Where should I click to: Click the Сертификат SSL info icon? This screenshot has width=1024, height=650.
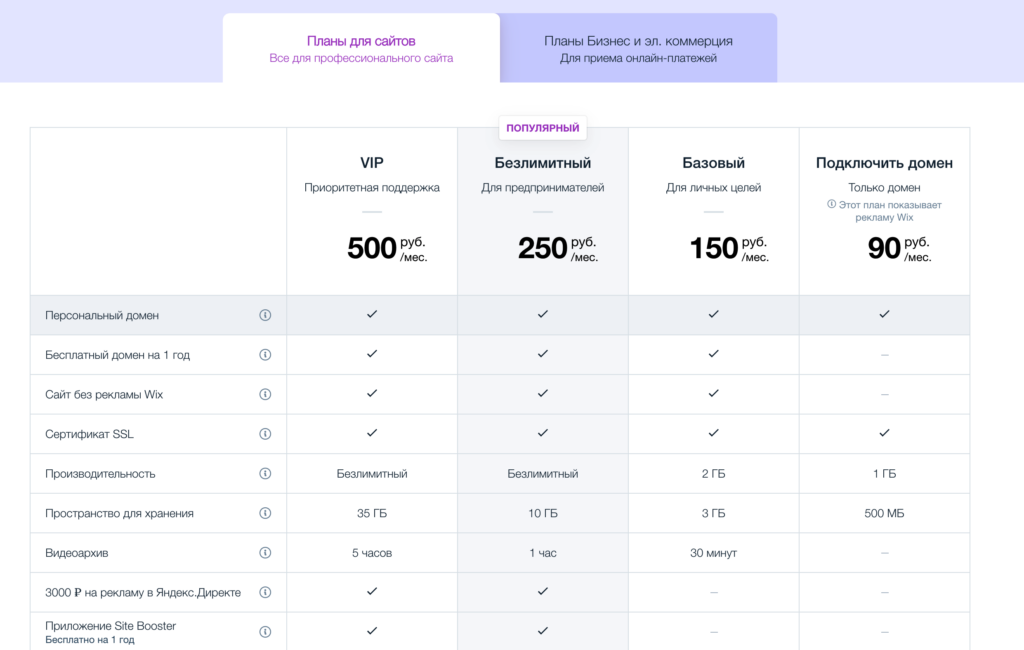265,434
